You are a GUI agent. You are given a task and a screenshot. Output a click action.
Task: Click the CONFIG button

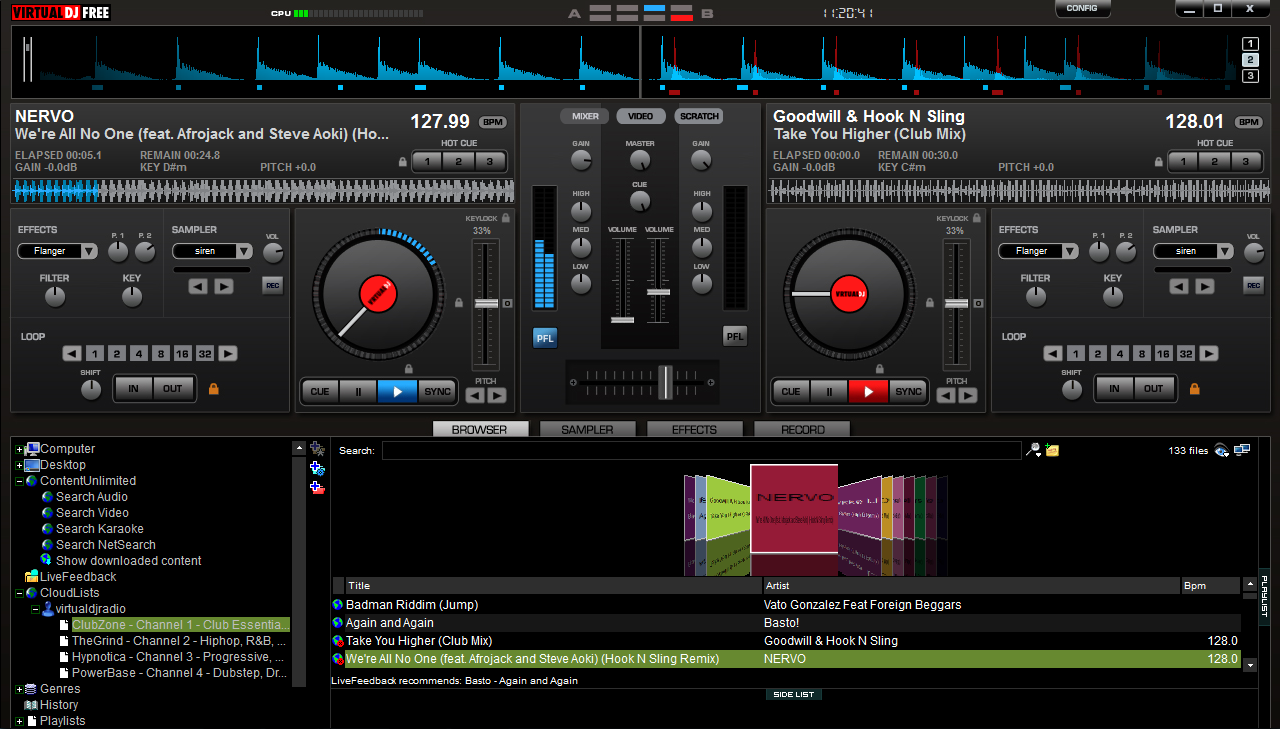coord(1082,9)
